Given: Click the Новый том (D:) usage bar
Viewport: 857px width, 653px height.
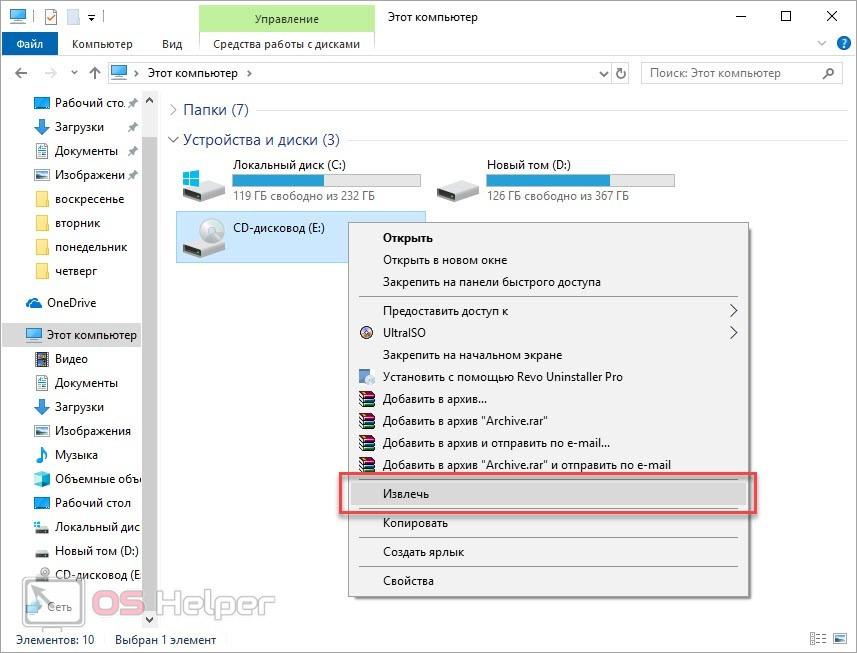Looking at the screenshot, I should point(580,180).
